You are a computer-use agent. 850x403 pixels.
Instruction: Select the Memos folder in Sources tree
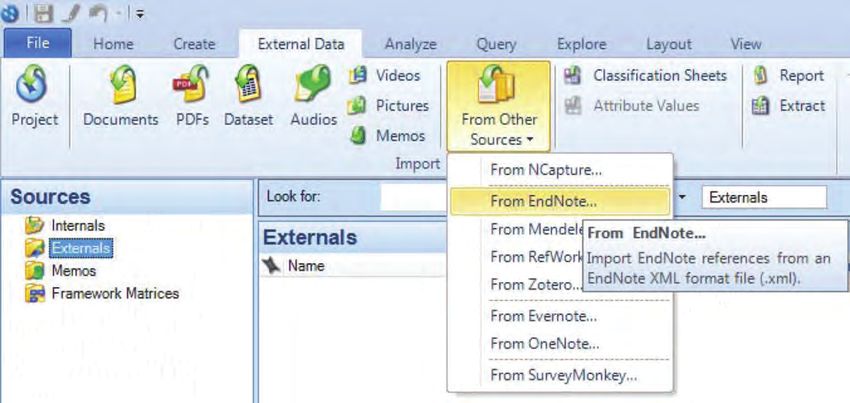tap(74, 271)
